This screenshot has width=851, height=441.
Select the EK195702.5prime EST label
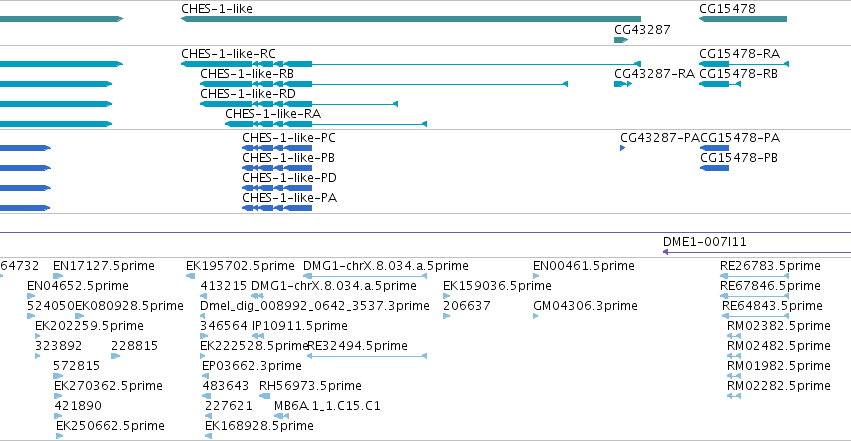point(240,266)
